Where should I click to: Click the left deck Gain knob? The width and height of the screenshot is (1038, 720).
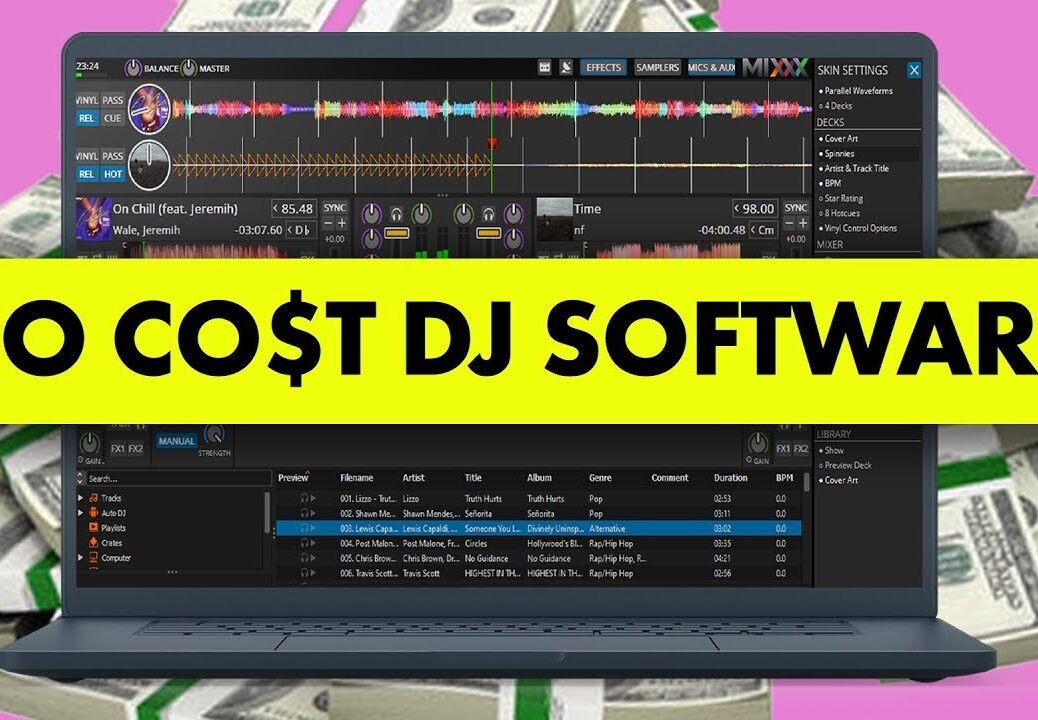coord(90,443)
